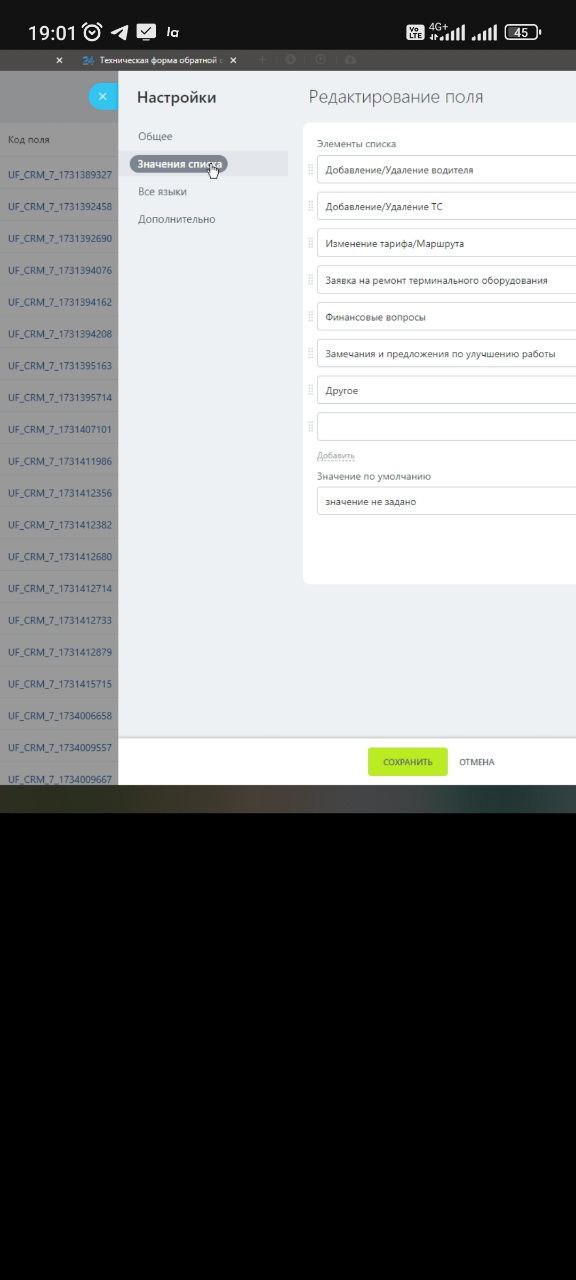Open the Все языки section
The width and height of the screenshot is (576, 1280).
[x=162, y=191]
